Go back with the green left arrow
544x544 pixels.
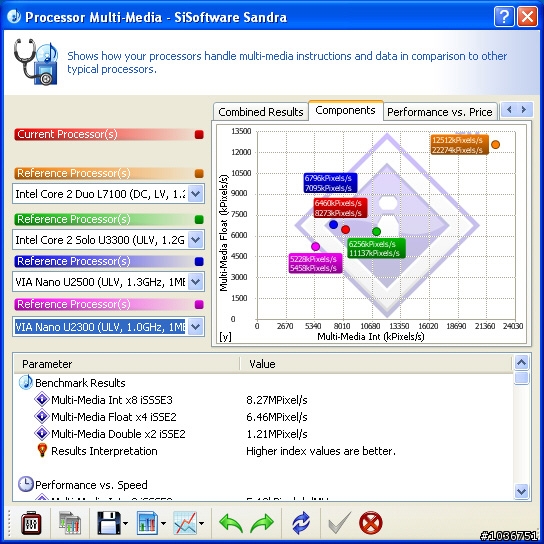(x=231, y=523)
